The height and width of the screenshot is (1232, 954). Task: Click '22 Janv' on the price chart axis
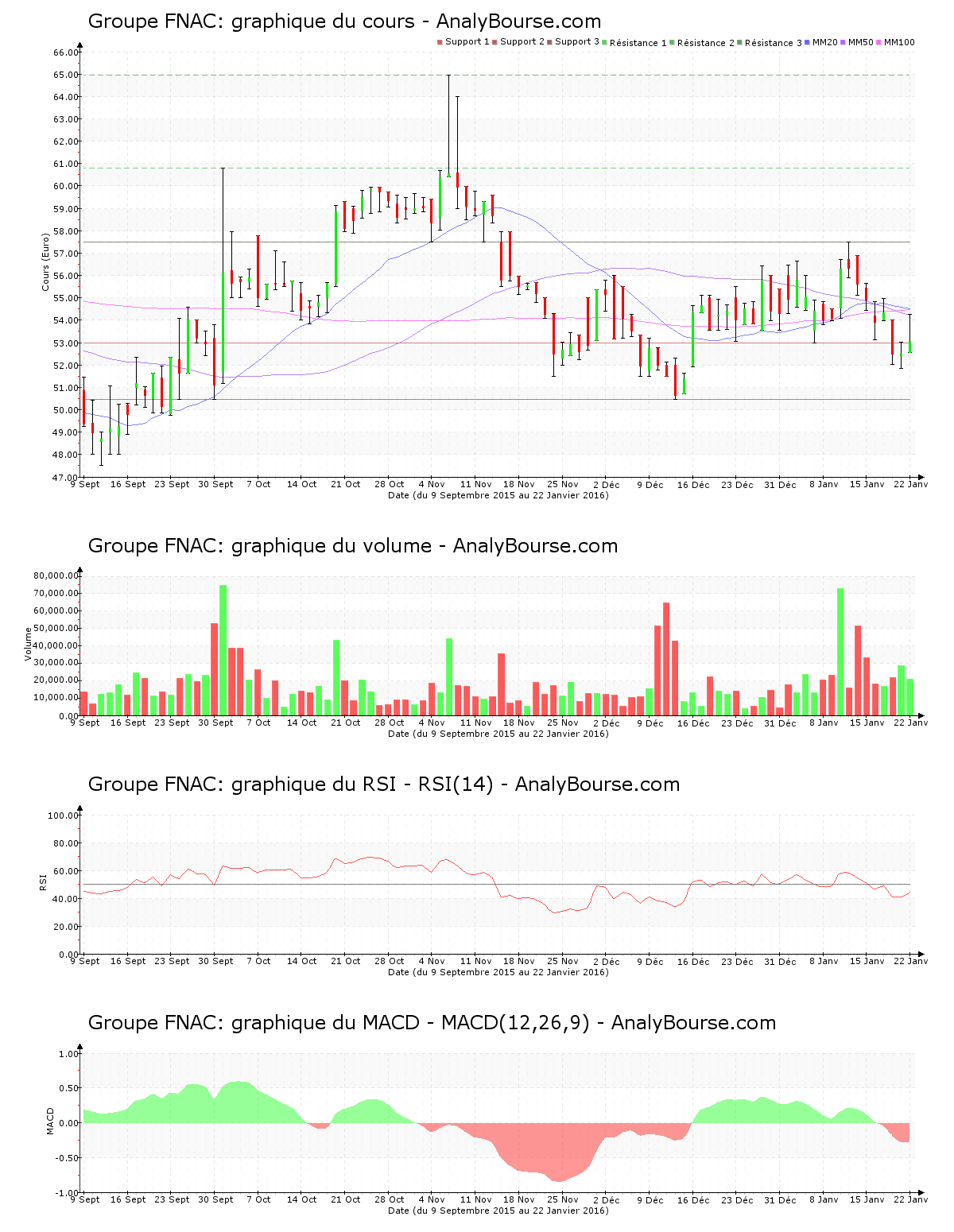click(910, 484)
